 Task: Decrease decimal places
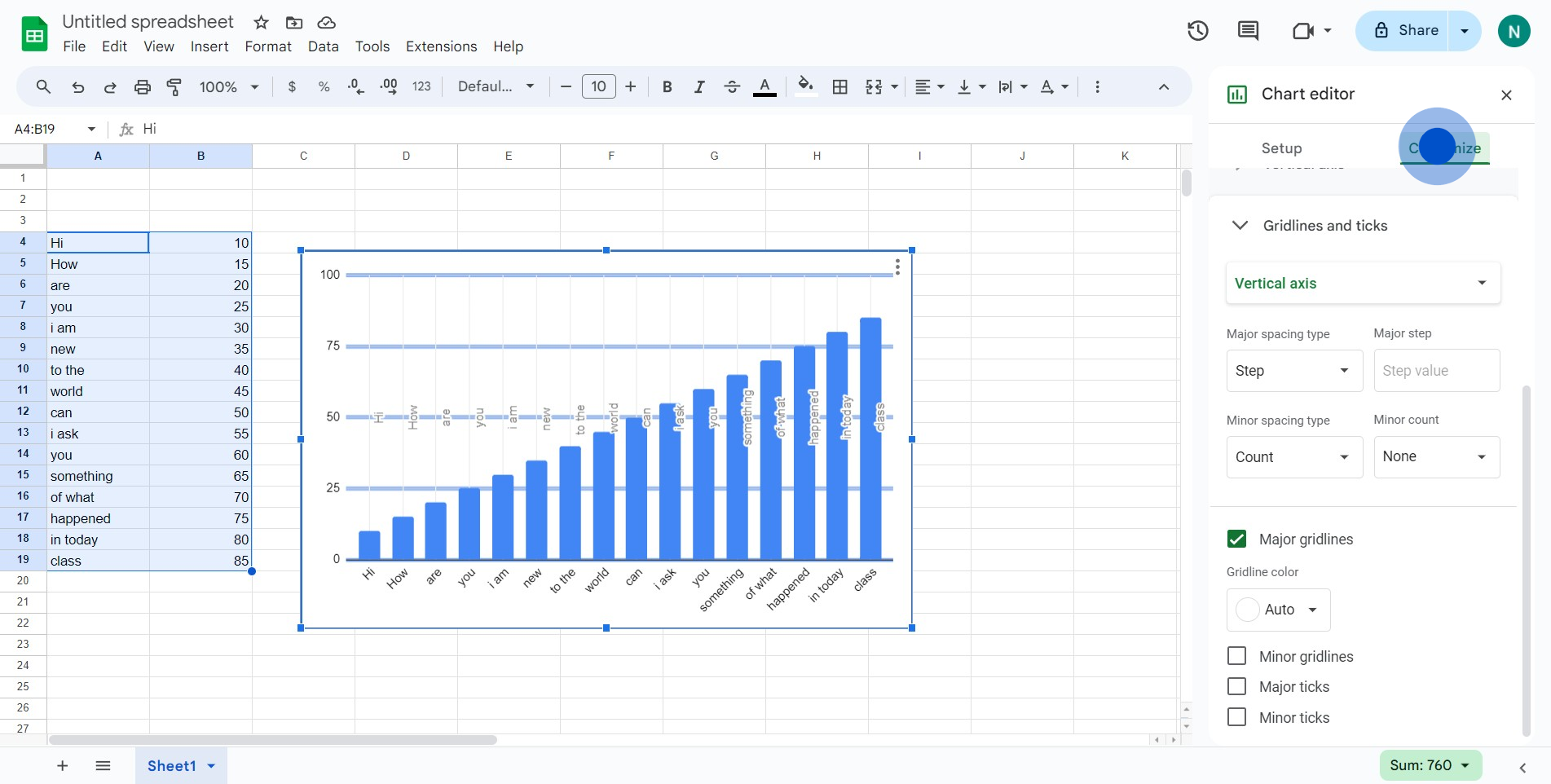356,87
